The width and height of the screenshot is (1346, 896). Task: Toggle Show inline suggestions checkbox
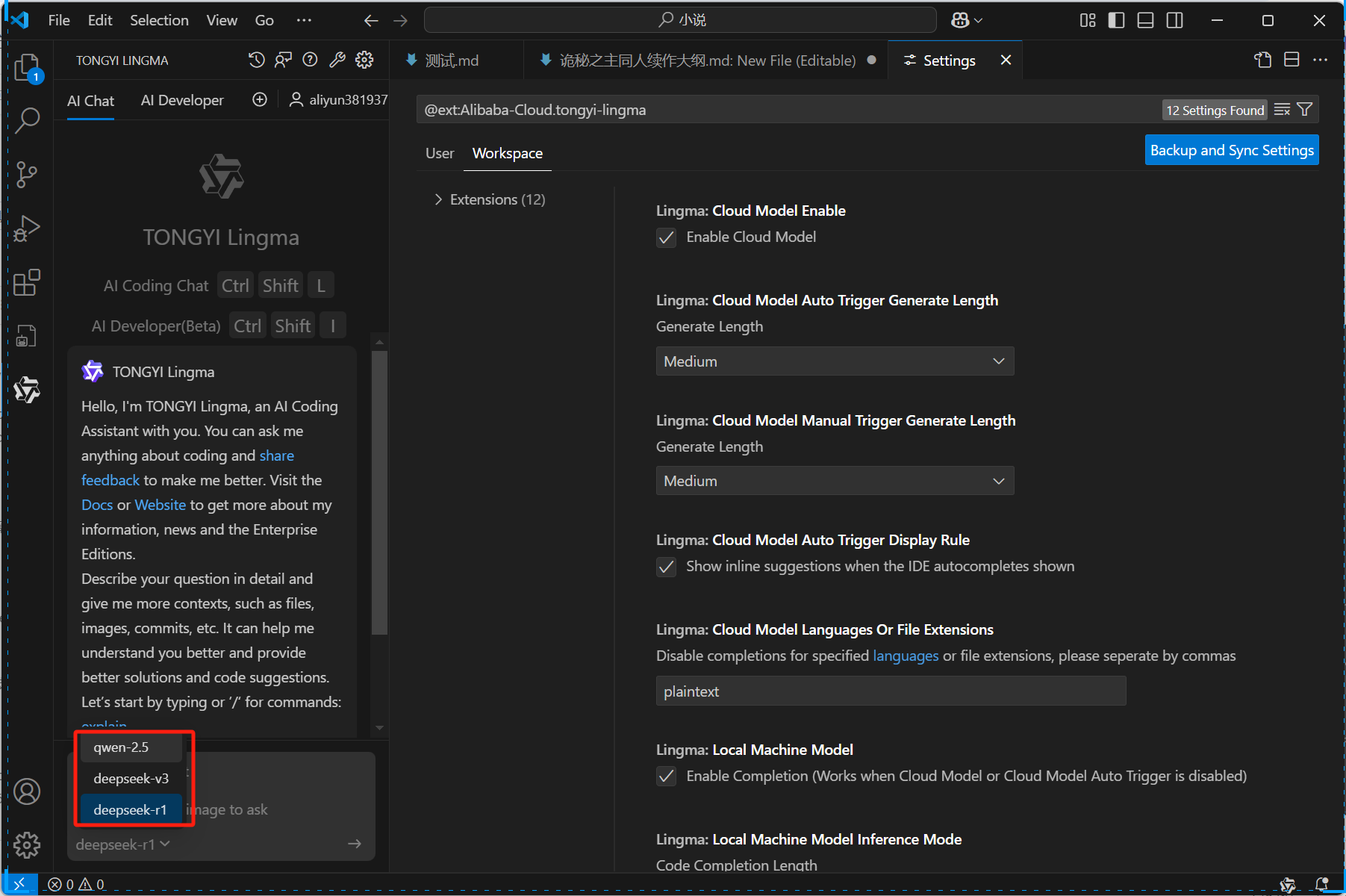667,567
